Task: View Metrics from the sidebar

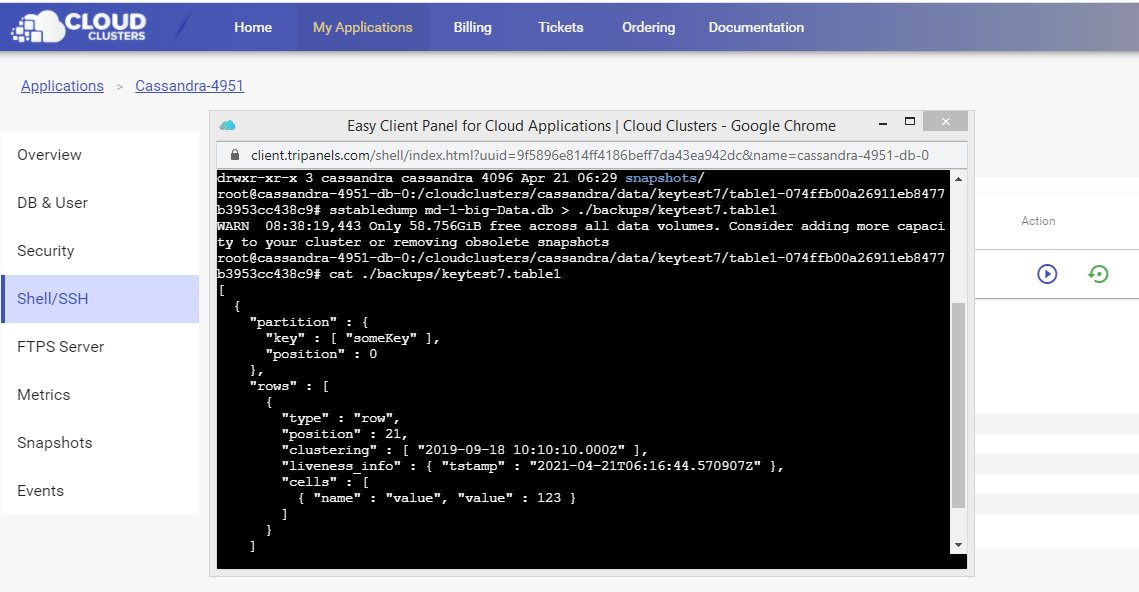Action: click(100, 394)
